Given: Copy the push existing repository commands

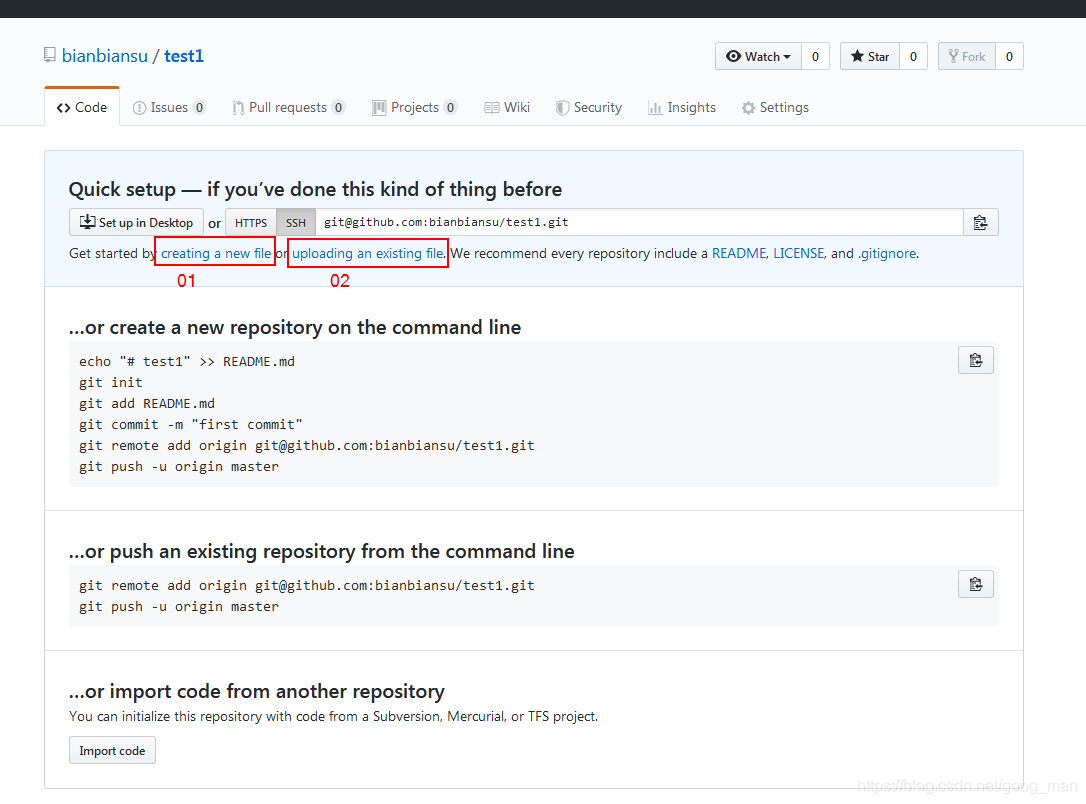Looking at the screenshot, I should click(x=975, y=584).
